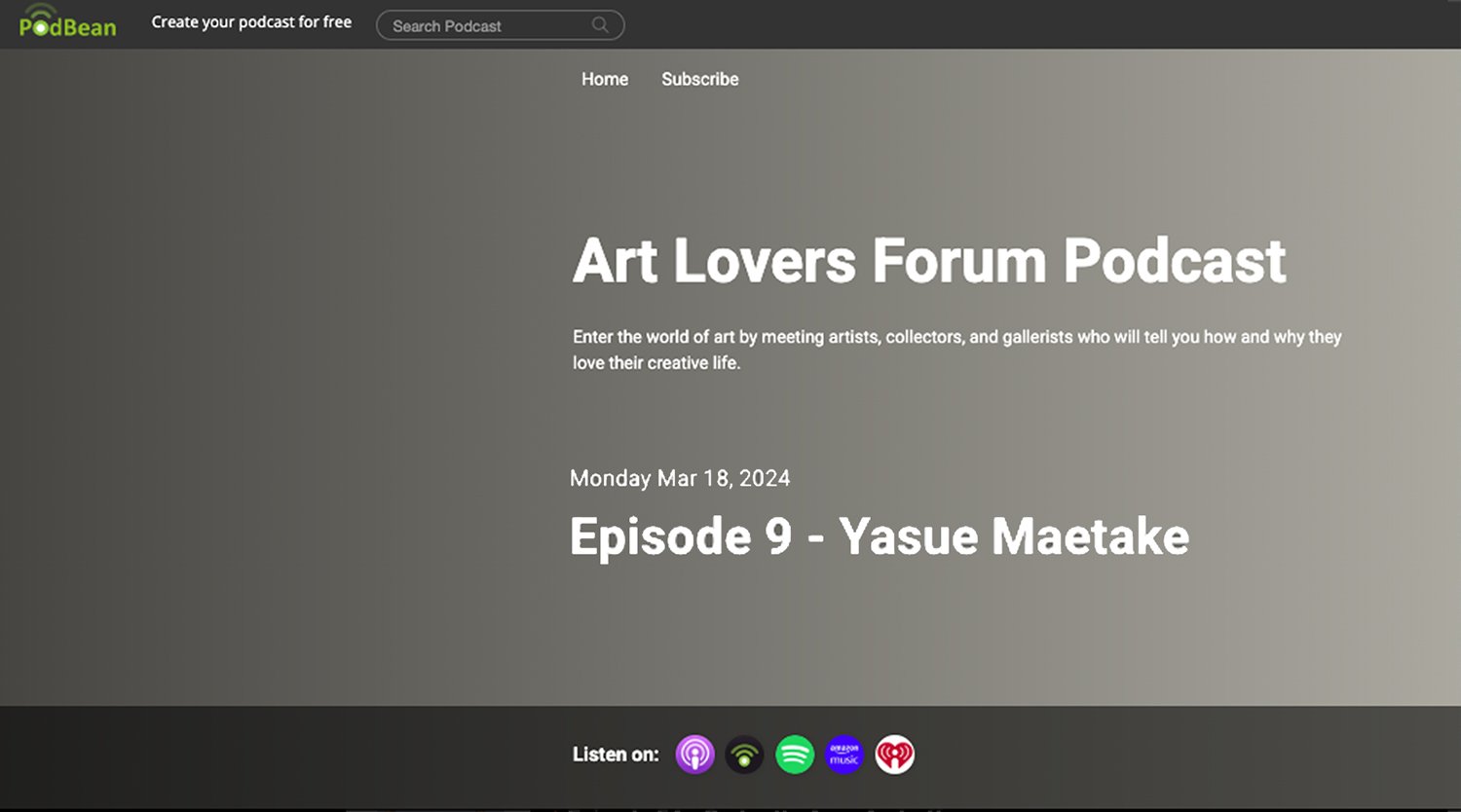Click 'Create your podcast for free' link

(x=251, y=22)
